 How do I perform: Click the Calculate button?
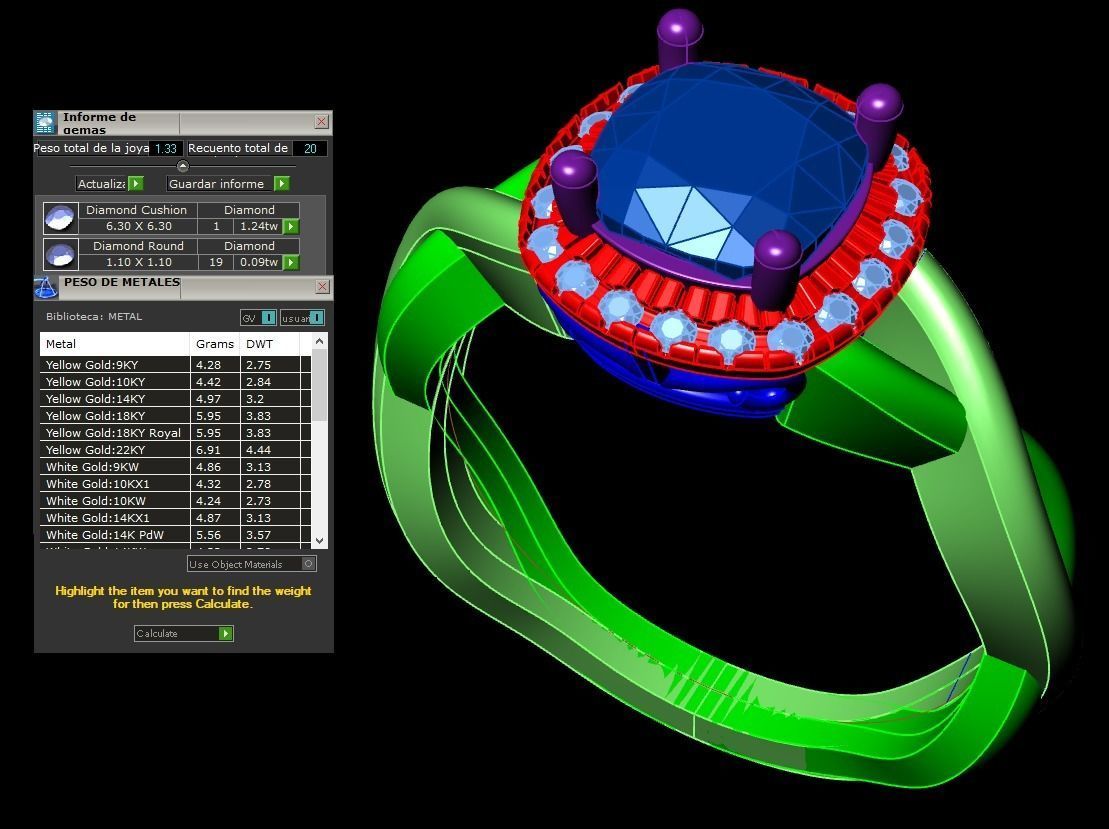tap(183, 634)
